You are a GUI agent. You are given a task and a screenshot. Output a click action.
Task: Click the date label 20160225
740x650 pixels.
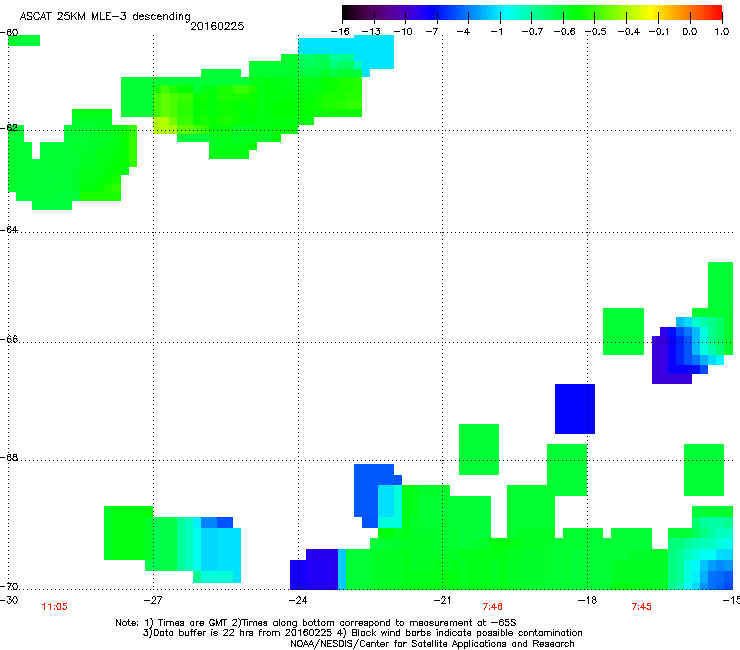coord(217,26)
